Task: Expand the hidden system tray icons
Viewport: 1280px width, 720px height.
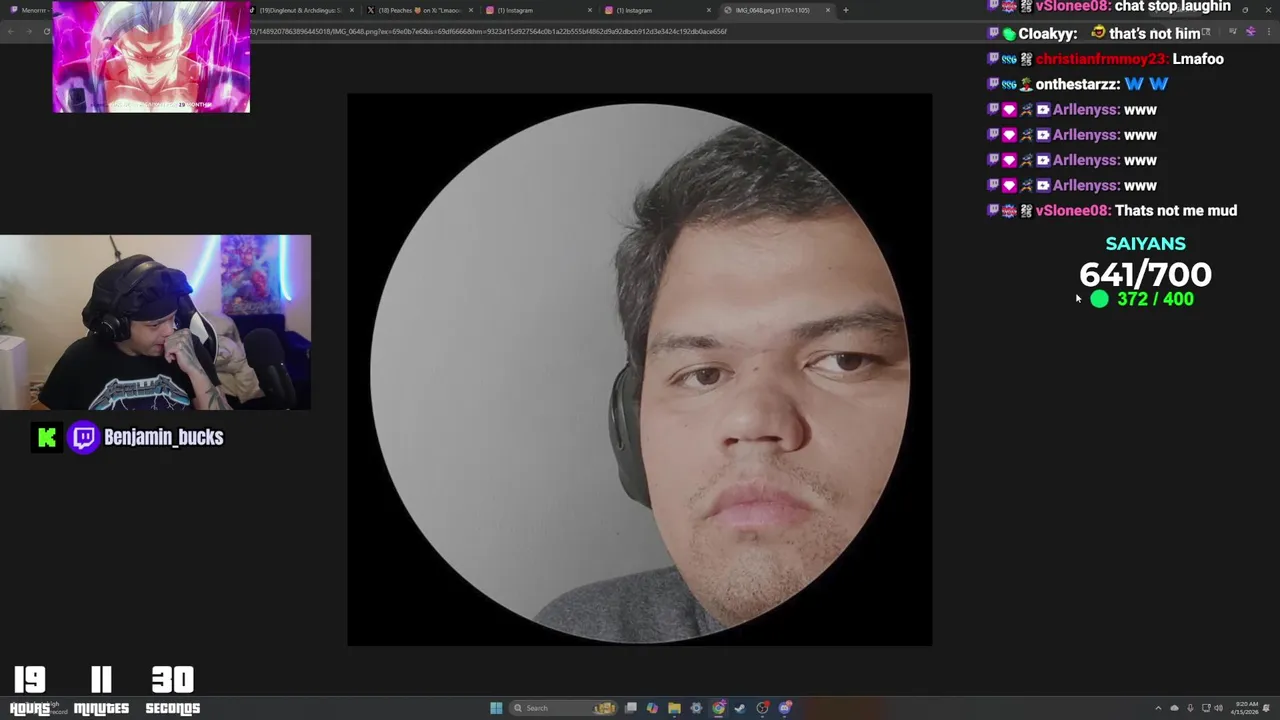Action: [1159, 708]
